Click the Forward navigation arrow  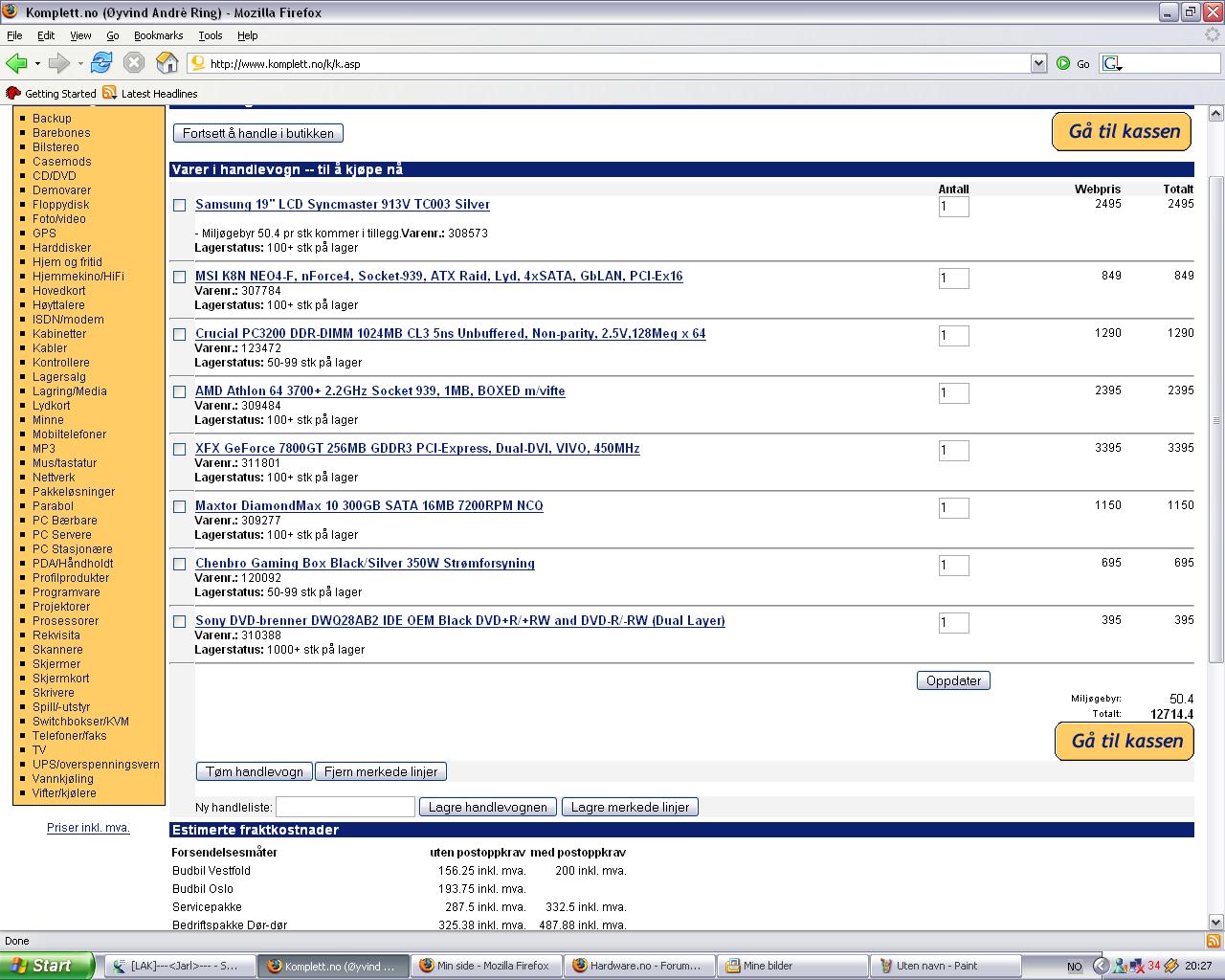click(58, 63)
